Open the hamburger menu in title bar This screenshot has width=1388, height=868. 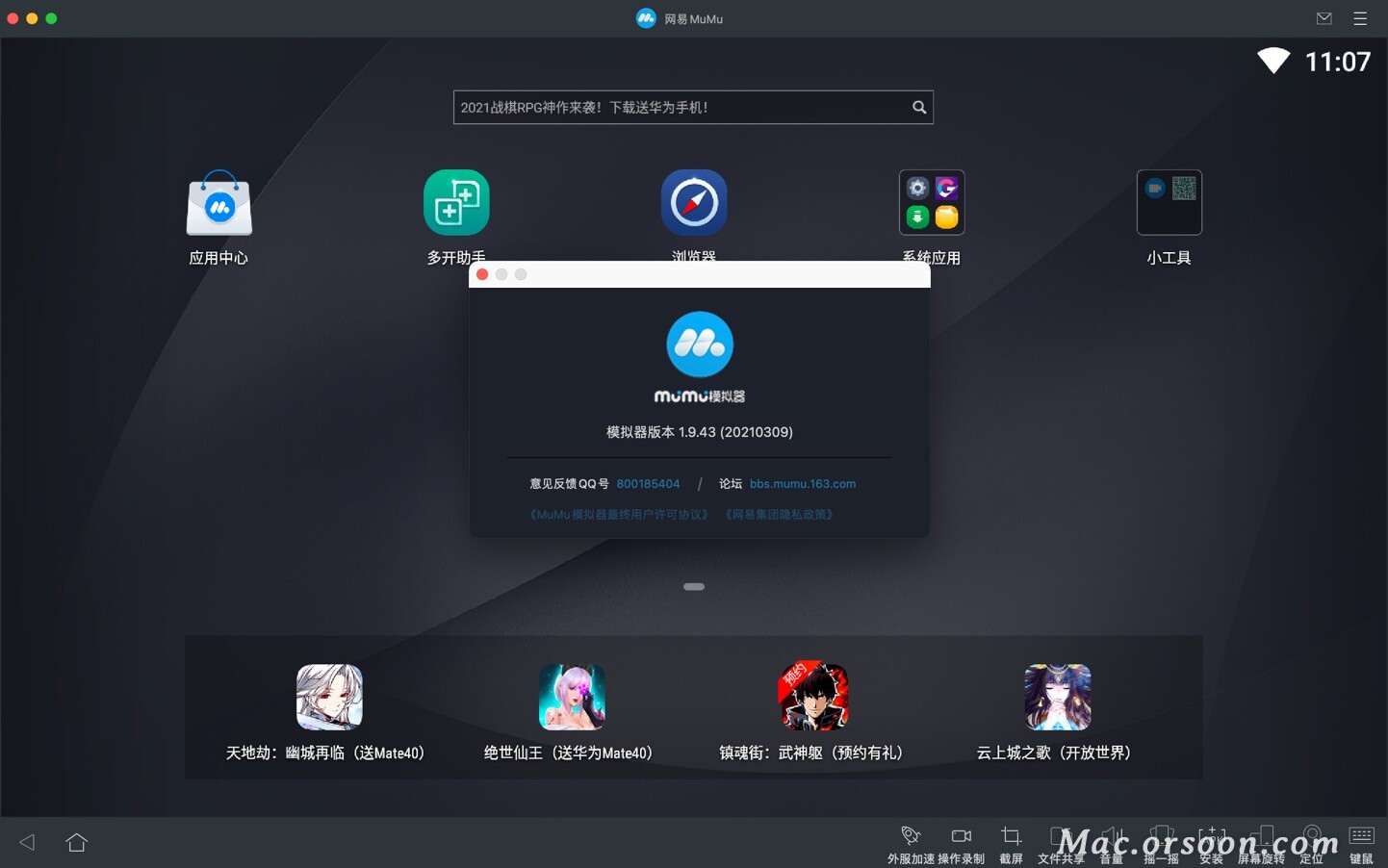click(1360, 18)
